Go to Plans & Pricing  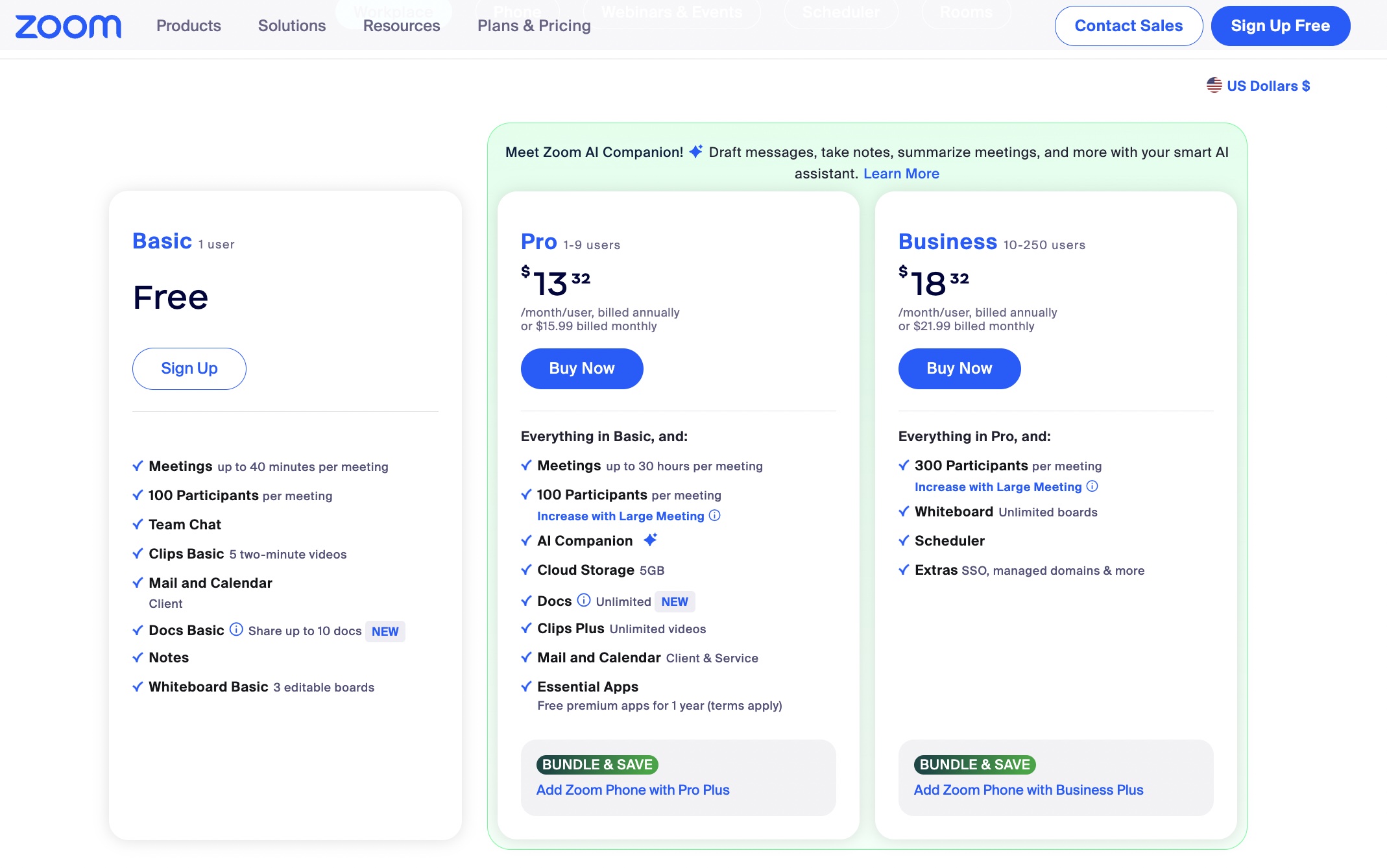click(x=534, y=26)
